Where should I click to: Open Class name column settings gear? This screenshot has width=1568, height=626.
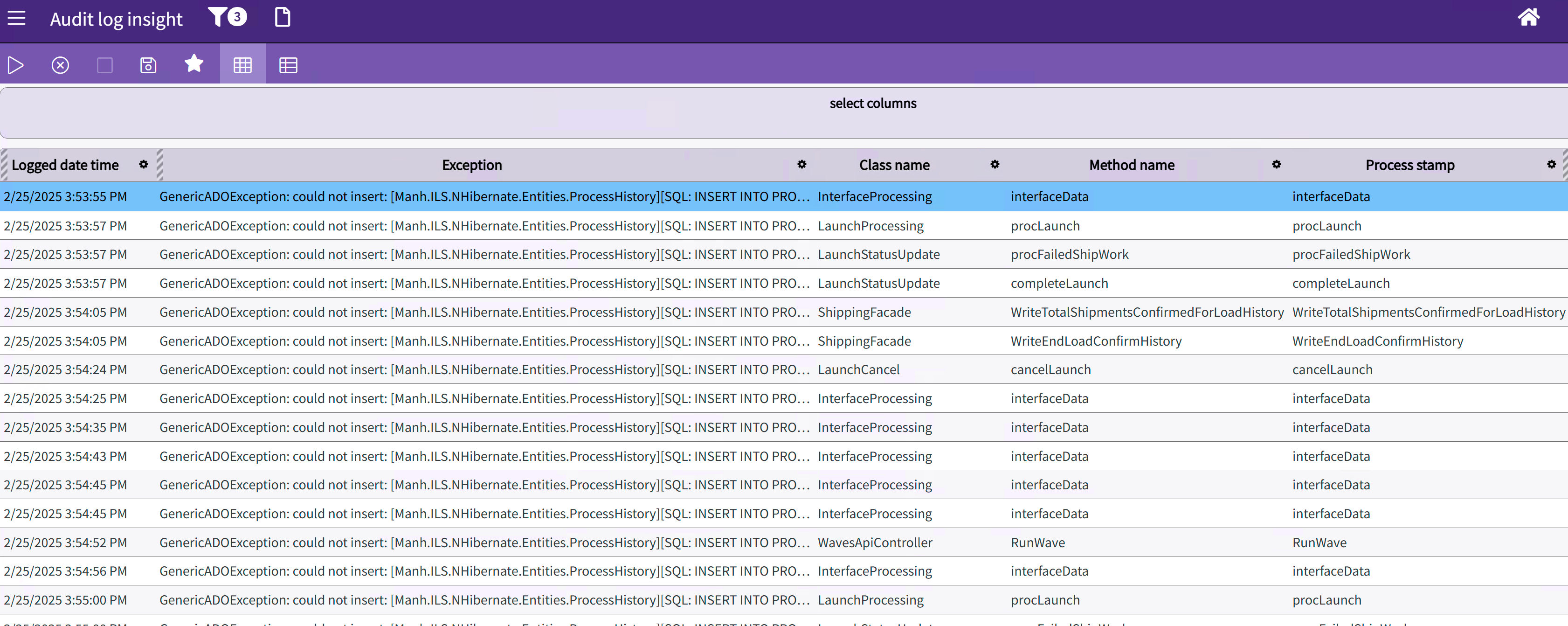995,164
